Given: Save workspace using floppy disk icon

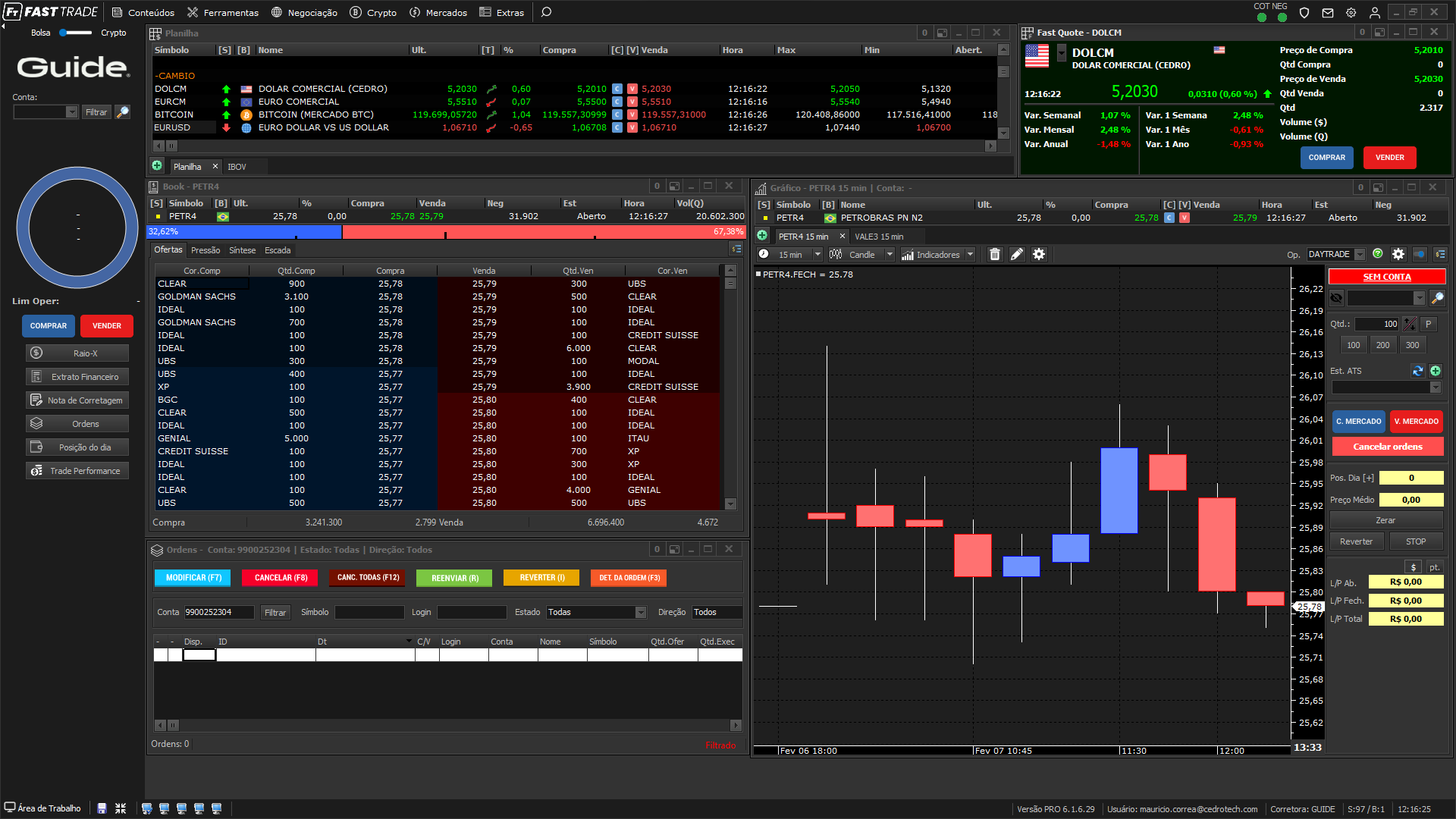Looking at the screenshot, I should click(102, 808).
